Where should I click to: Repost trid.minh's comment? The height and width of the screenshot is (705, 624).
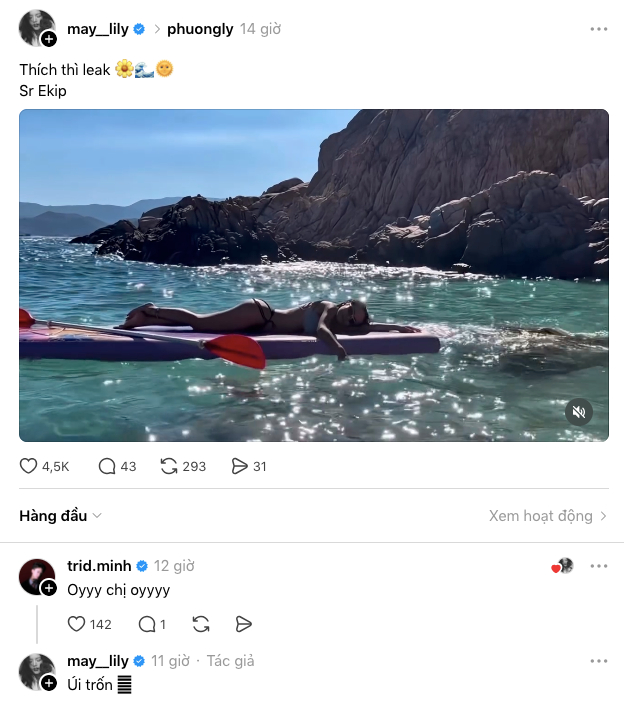[x=201, y=624]
